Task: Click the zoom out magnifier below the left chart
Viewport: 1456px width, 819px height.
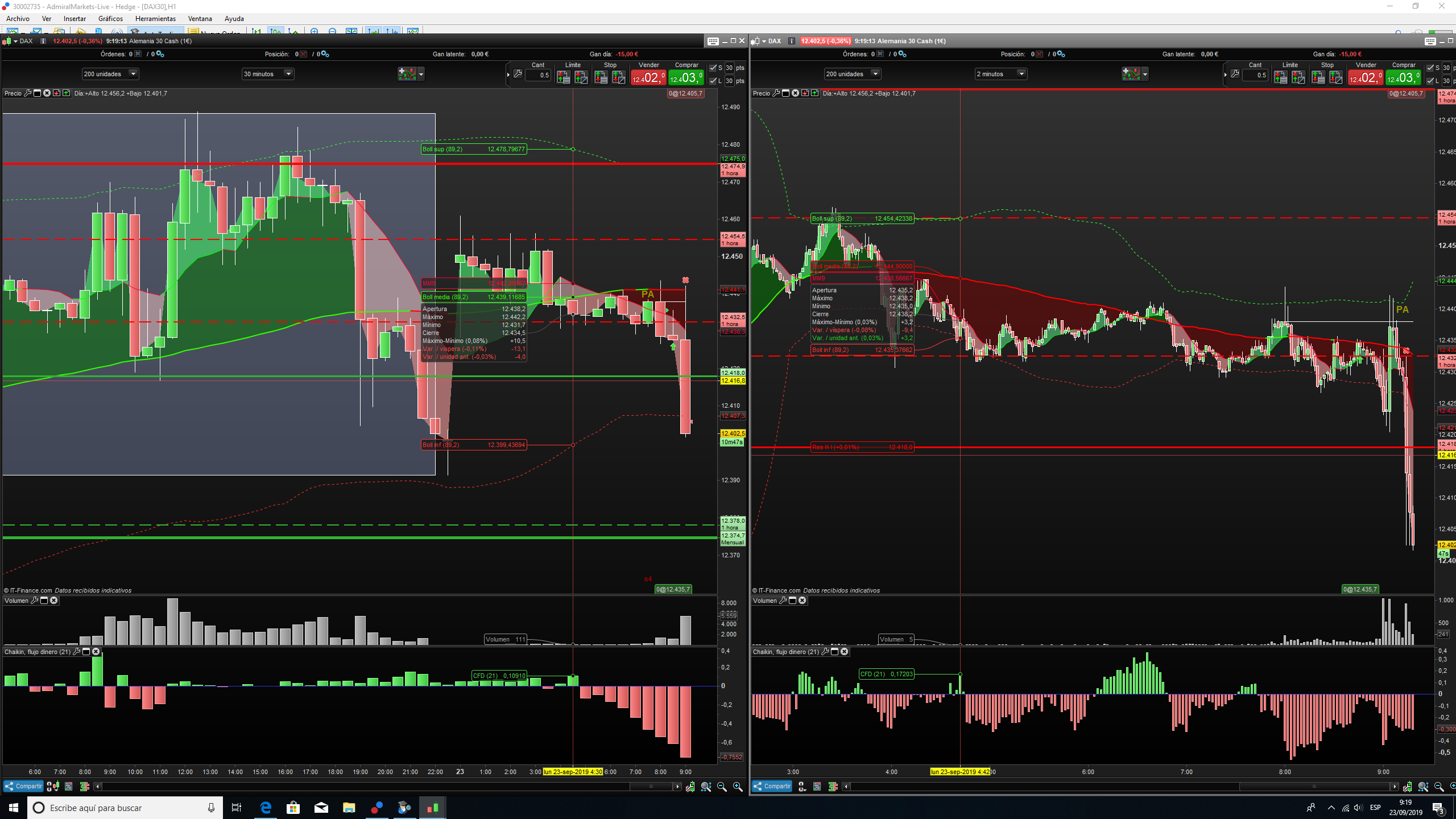Action: pos(722,787)
